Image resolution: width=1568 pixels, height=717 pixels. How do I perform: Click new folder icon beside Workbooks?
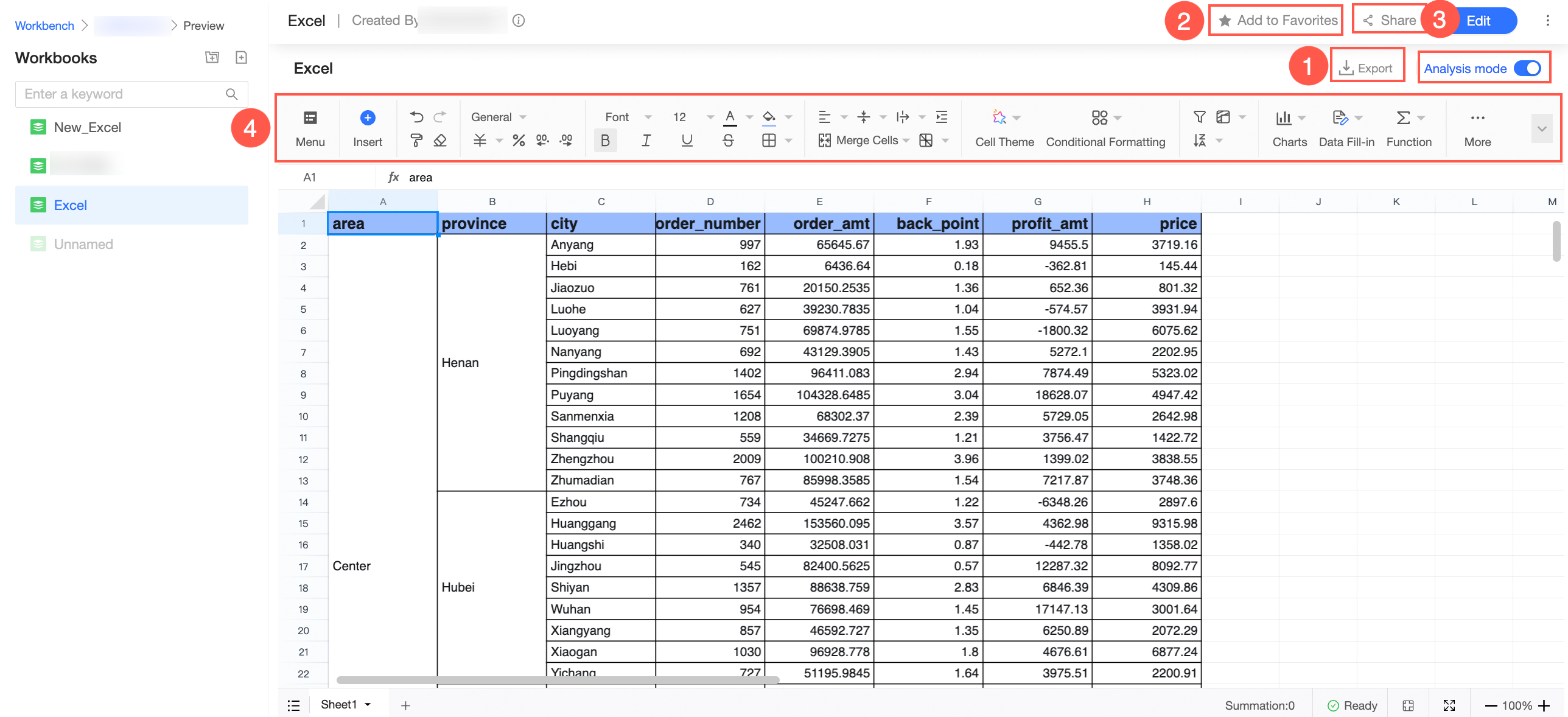point(212,57)
